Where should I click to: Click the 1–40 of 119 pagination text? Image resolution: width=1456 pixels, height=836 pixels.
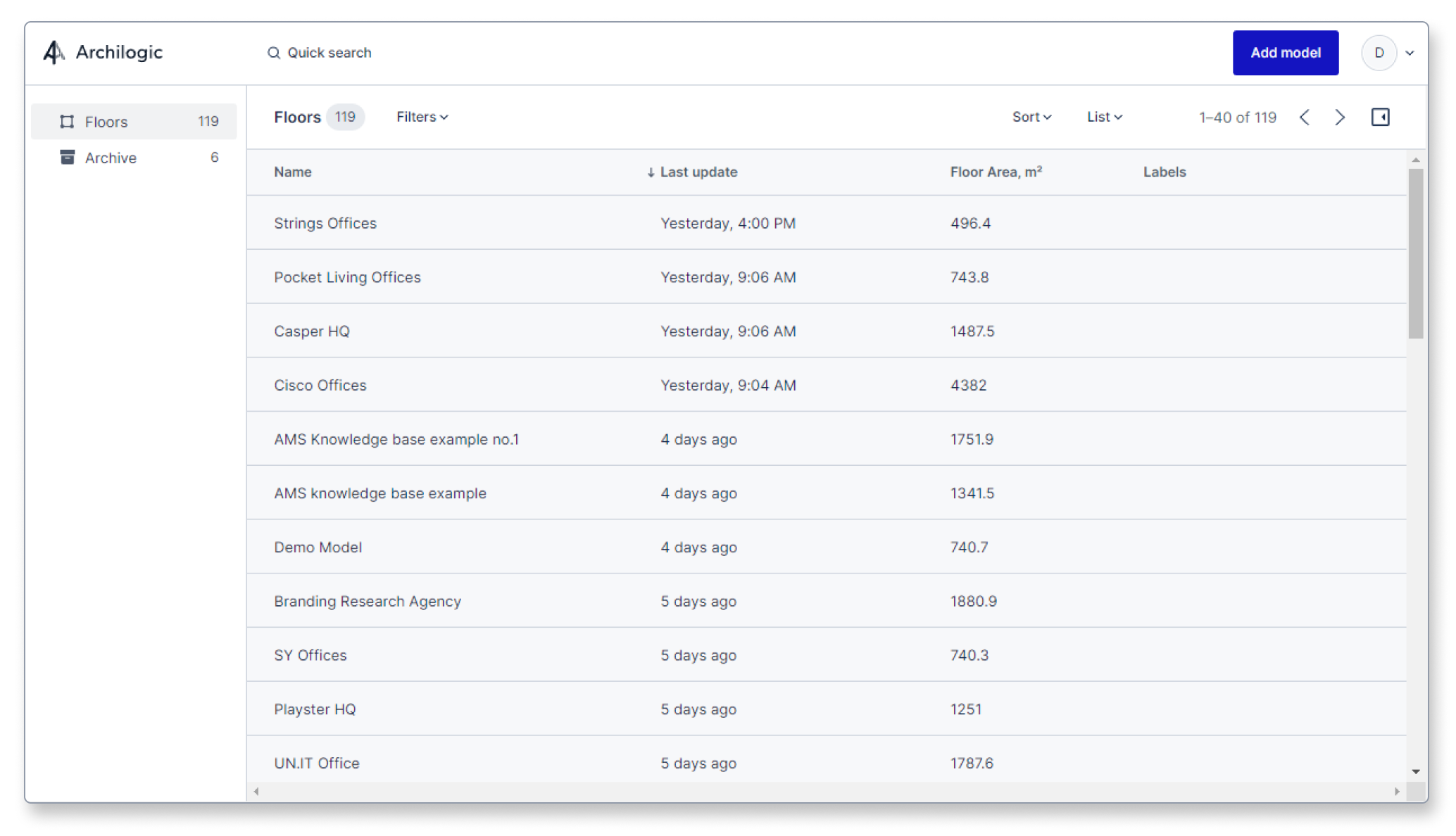click(1238, 118)
